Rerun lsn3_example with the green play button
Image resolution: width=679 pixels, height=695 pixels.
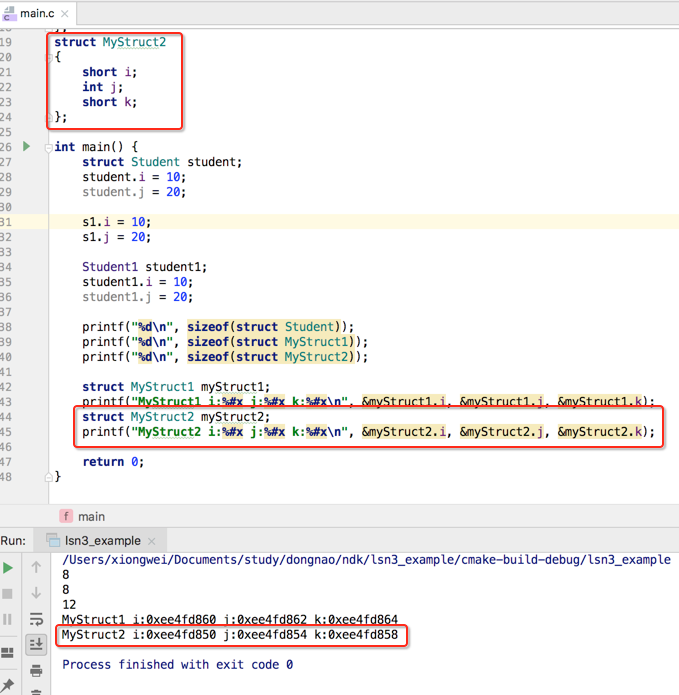(x=8, y=568)
